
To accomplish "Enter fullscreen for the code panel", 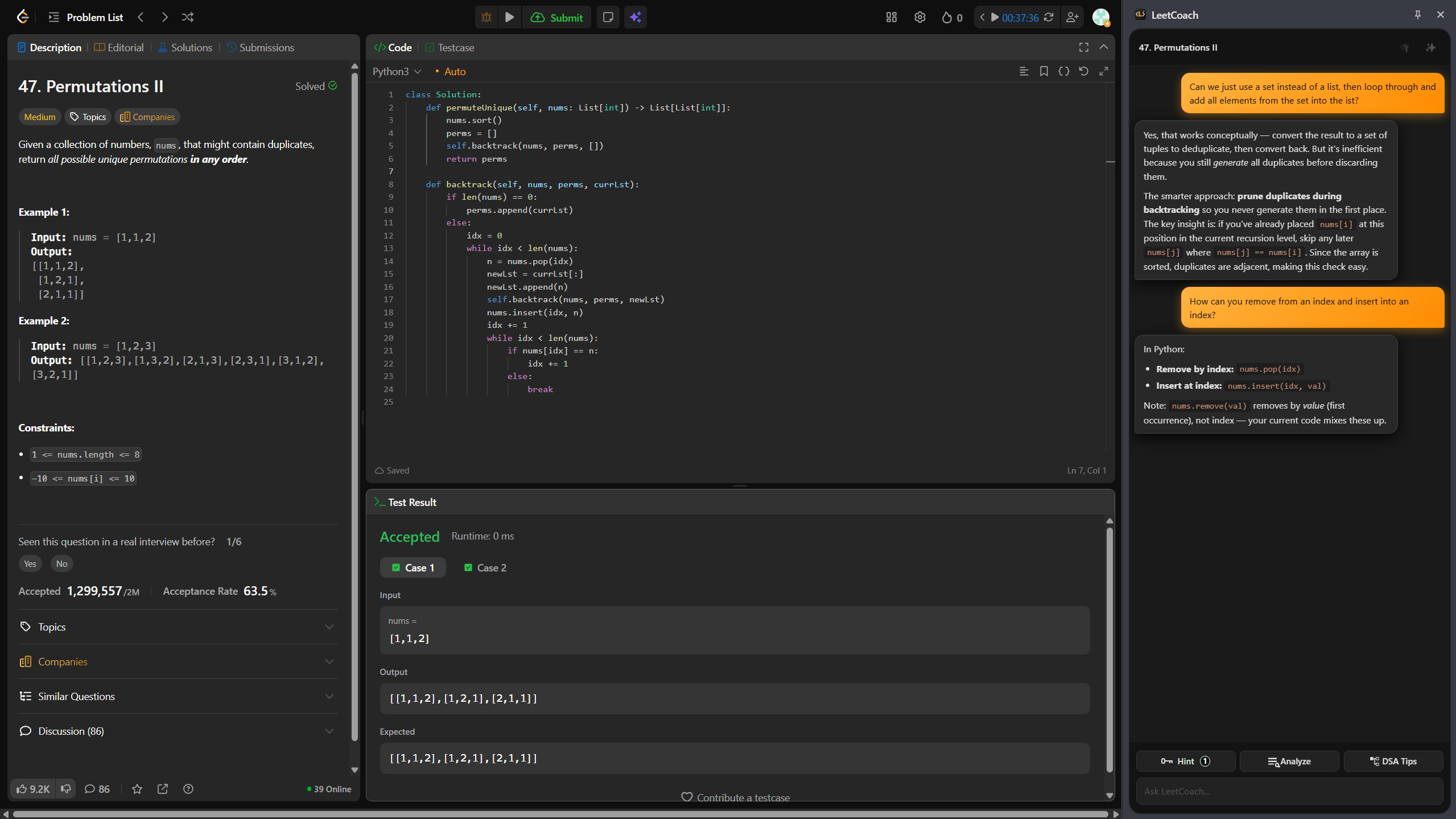I will (1083, 47).
